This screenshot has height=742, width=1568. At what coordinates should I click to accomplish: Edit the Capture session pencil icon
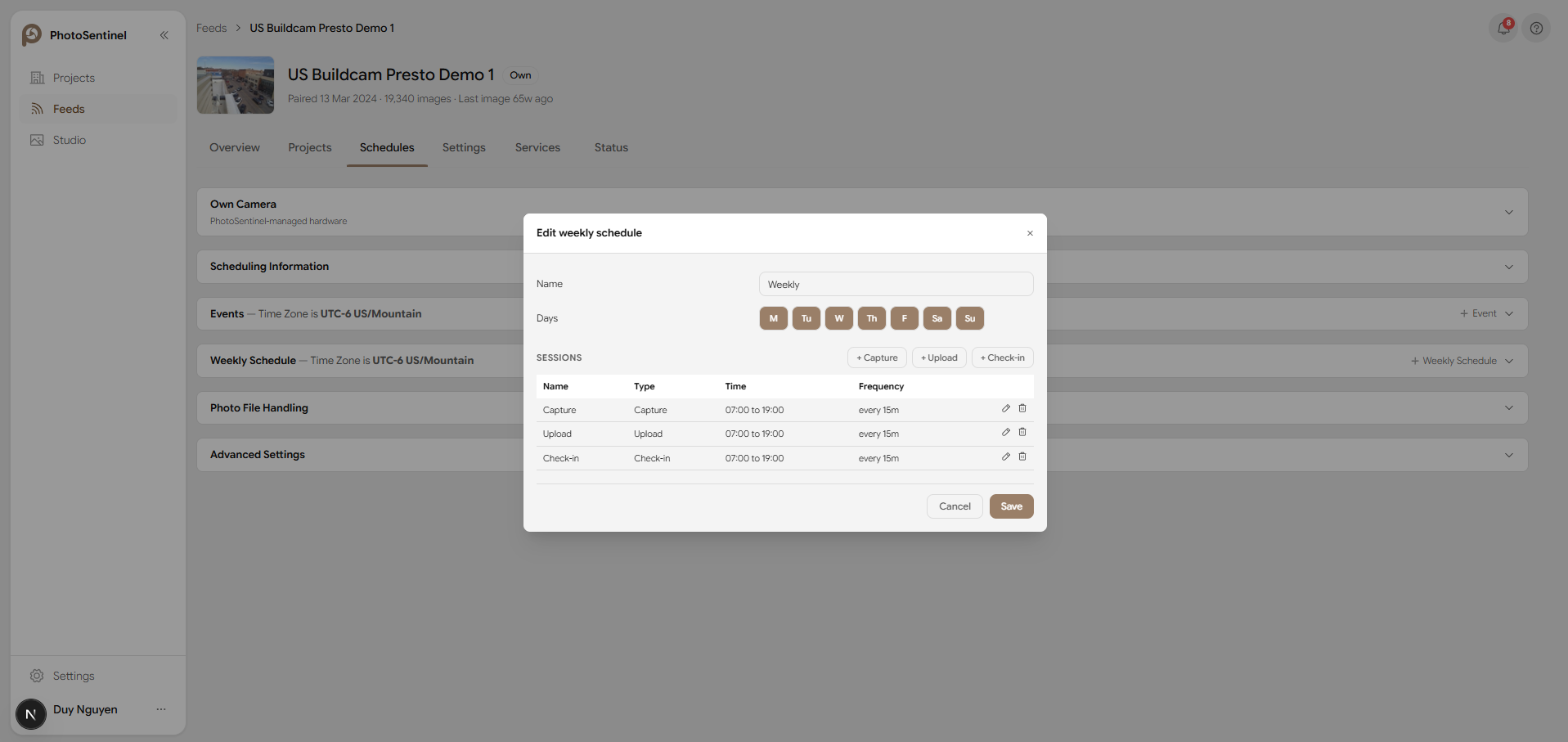[x=1006, y=408]
